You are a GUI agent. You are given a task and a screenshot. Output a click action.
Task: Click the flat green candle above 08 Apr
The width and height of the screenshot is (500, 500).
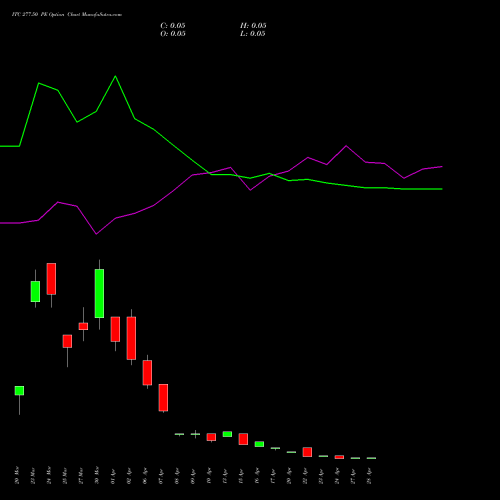[179, 434]
